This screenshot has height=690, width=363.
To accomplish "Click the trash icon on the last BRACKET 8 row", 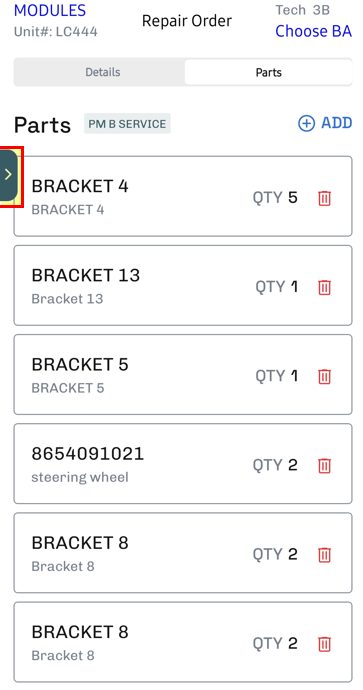I will [324, 644].
